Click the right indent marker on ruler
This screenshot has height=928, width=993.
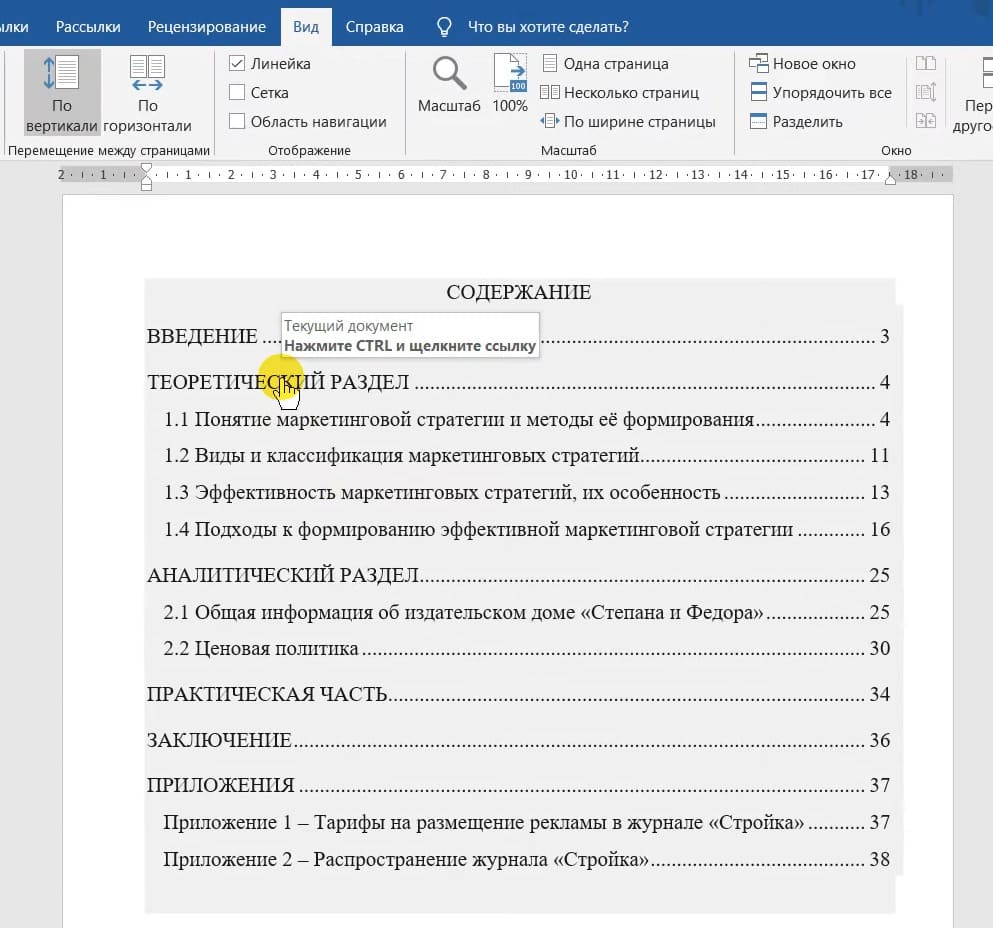[x=890, y=180]
